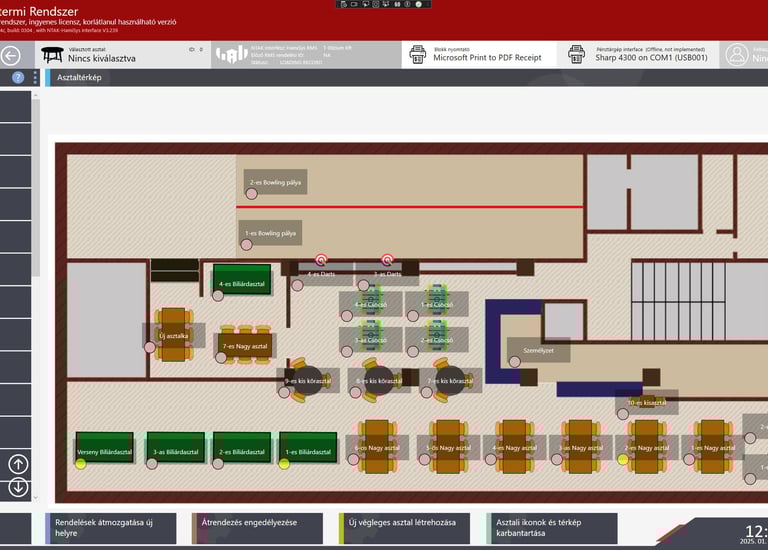768x550 pixels.
Task: Open the blue help question mark icon
Action: coord(18,77)
